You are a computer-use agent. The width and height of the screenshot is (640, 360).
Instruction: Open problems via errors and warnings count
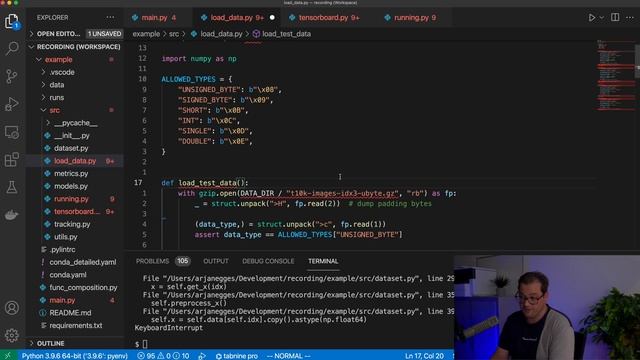click(x=163, y=356)
